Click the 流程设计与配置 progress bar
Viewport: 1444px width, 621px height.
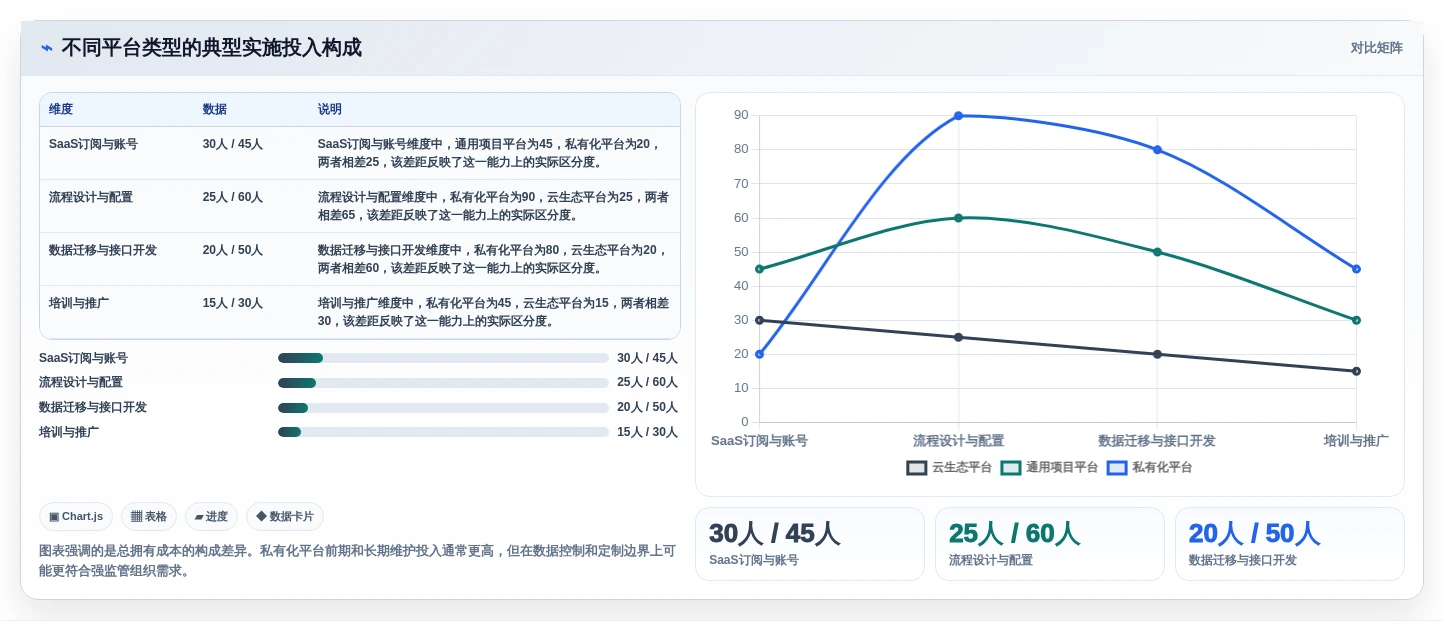click(443, 383)
